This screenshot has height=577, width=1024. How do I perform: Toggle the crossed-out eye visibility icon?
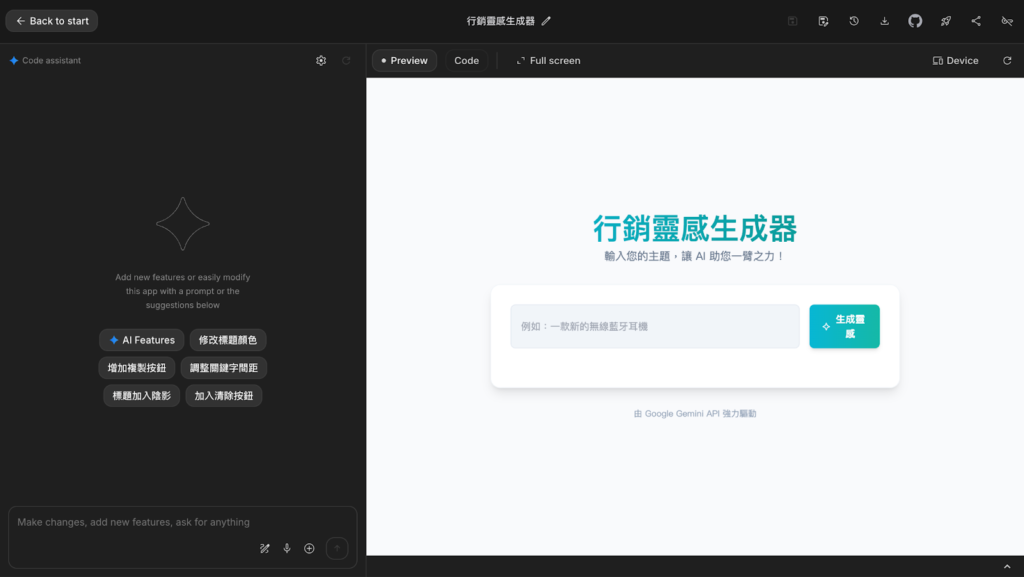click(x=1007, y=21)
